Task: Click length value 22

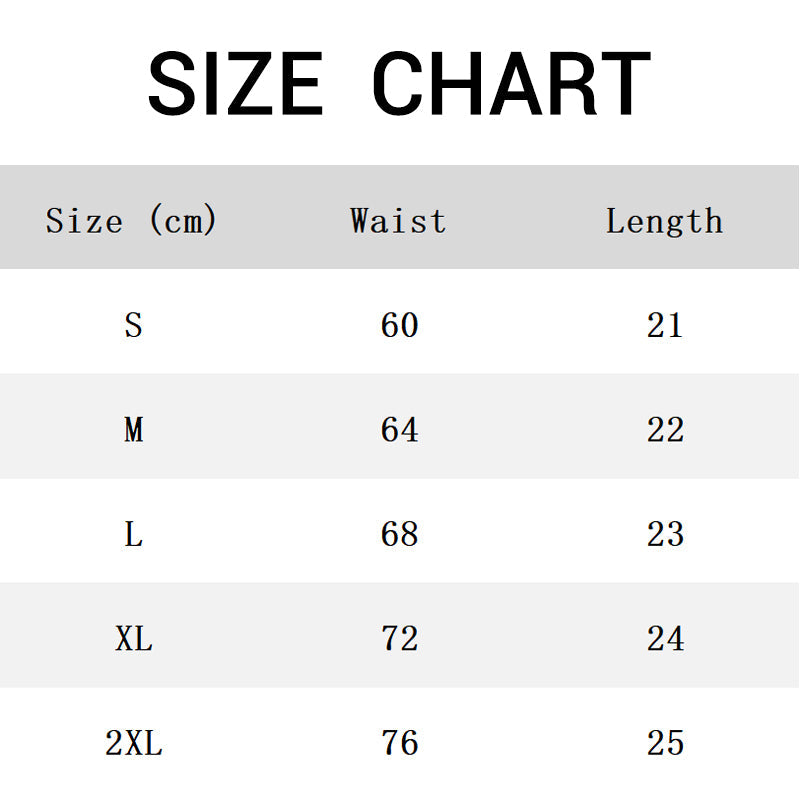Action: [664, 430]
